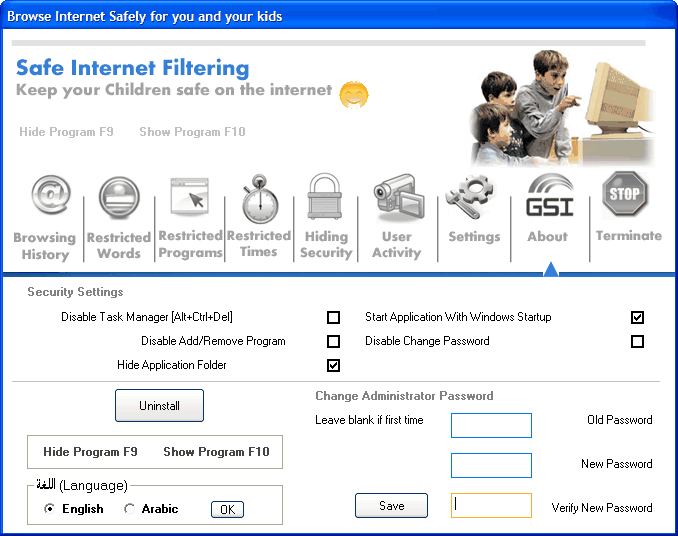Click the children at computer picture
The width and height of the screenshot is (678, 536).
tap(562, 108)
